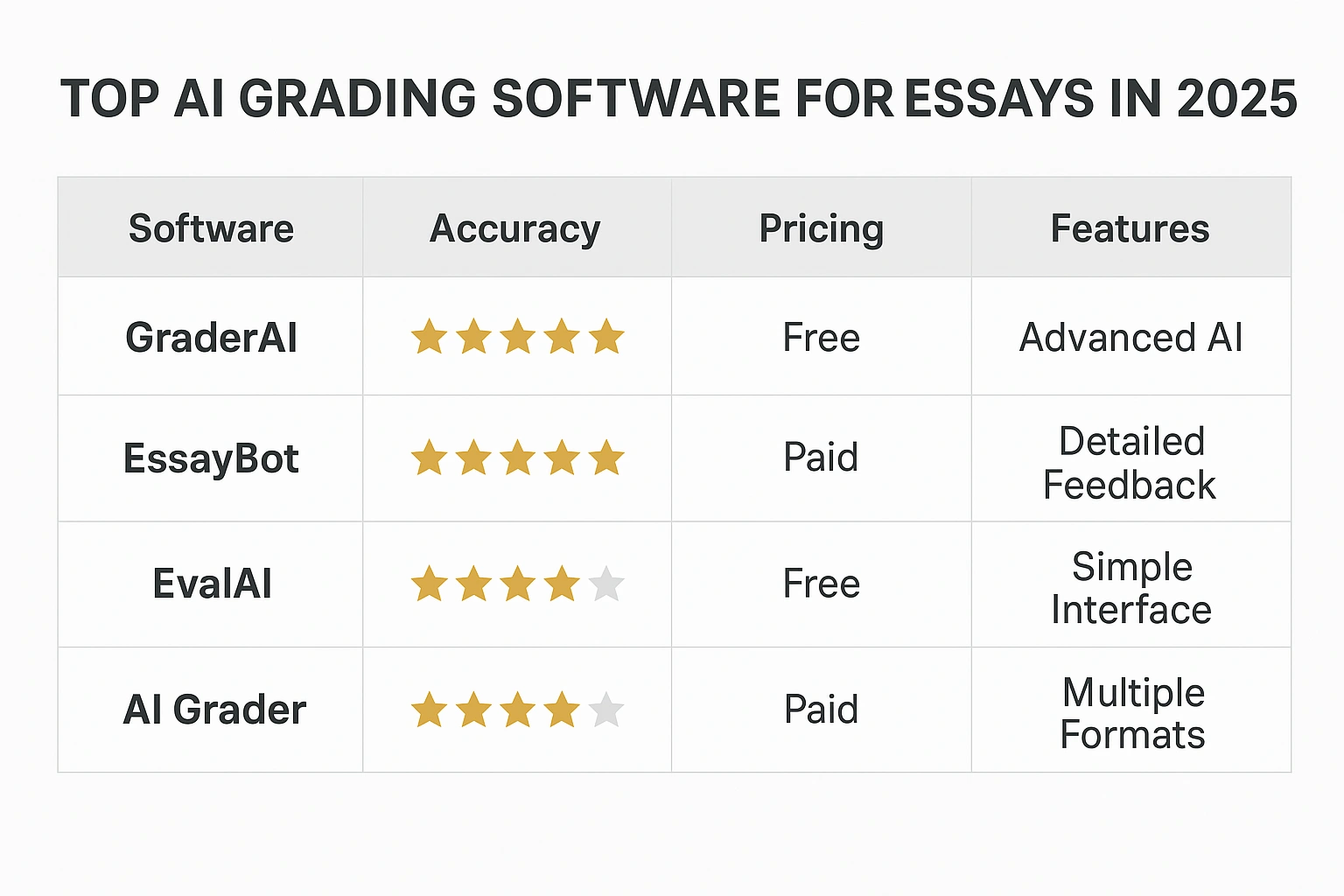
Task: Click the Free pricing cell for GraderAI
Action: tap(821, 338)
